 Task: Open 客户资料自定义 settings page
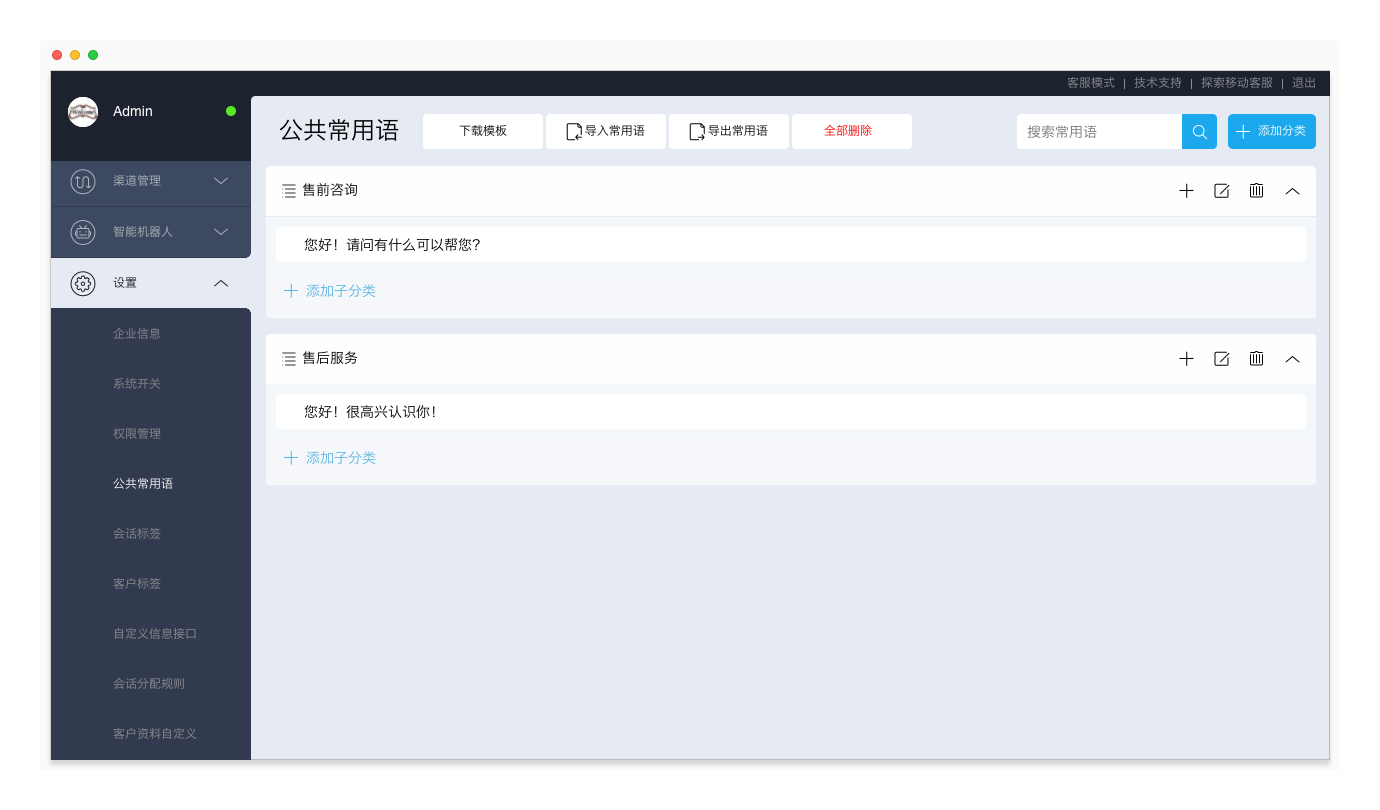[155, 734]
